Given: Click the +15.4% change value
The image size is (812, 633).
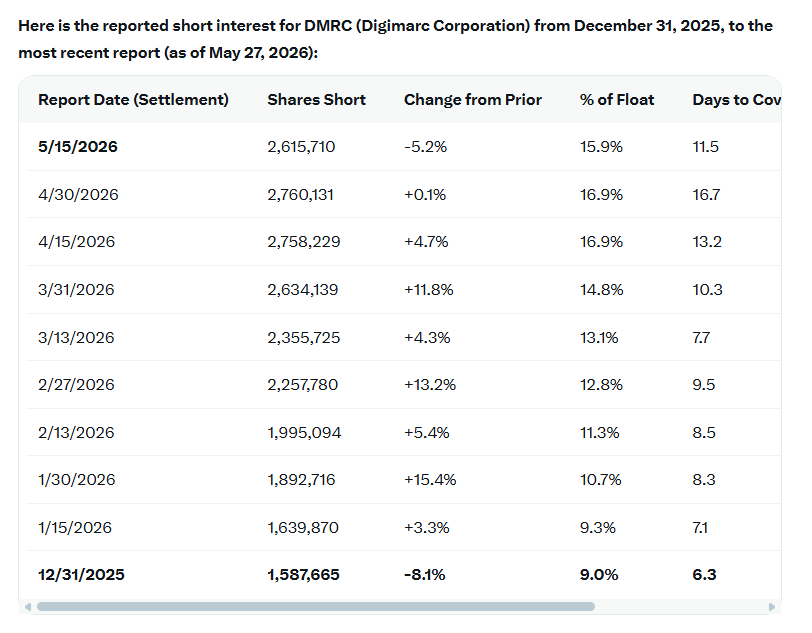Looking at the screenshot, I should pyautogui.click(x=430, y=479).
